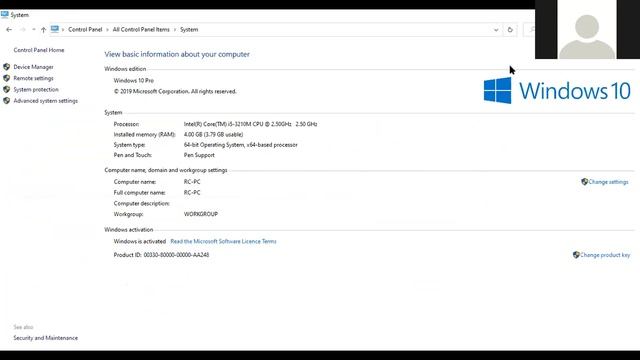This screenshot has height=360, width=640.
Task: Open Device Manager link
Action: pos(33,67)
